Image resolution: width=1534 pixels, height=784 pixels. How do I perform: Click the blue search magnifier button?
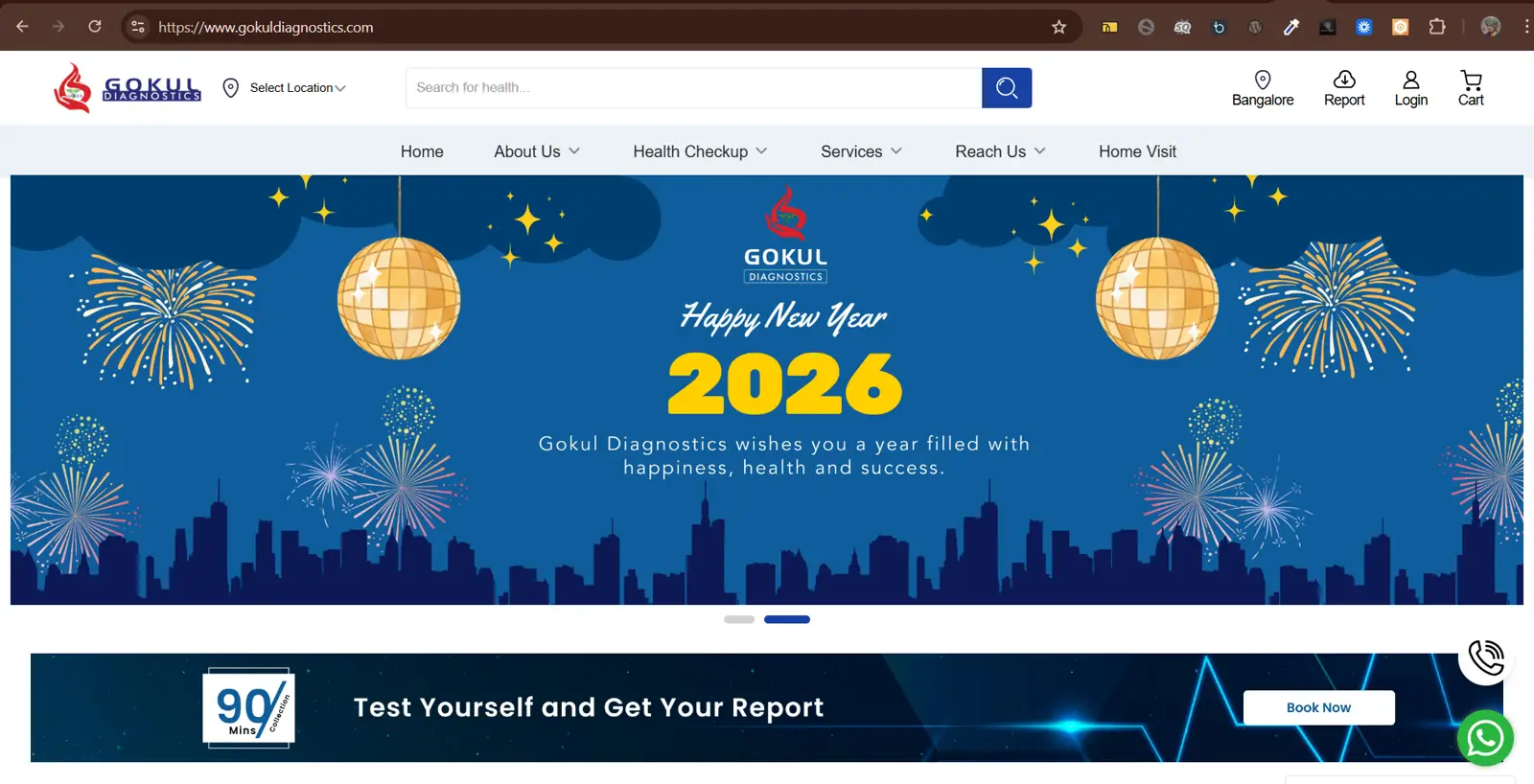(x=1007, y=88)
